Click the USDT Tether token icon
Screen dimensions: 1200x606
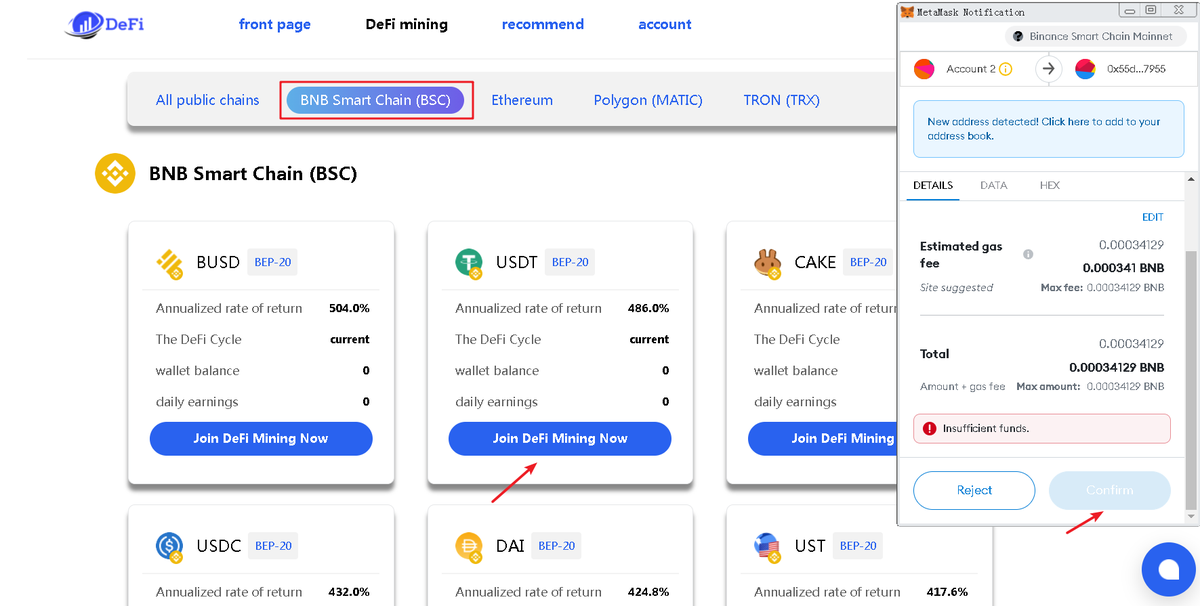point(470,263)
